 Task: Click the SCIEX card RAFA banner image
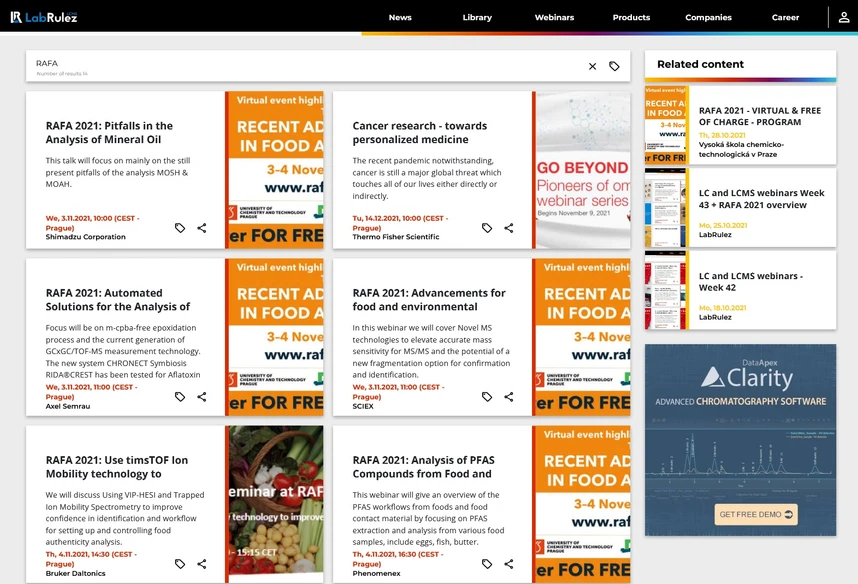581,337
